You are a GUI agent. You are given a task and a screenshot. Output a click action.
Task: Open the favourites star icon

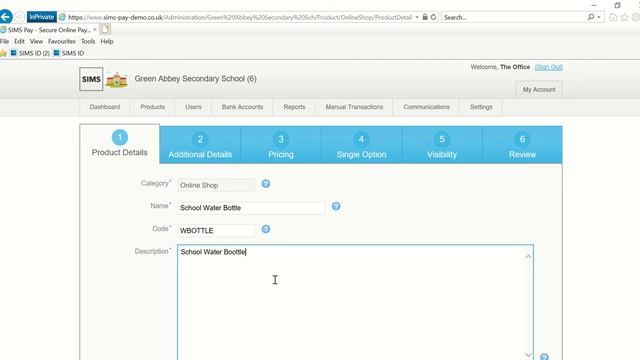pos(624,17)
